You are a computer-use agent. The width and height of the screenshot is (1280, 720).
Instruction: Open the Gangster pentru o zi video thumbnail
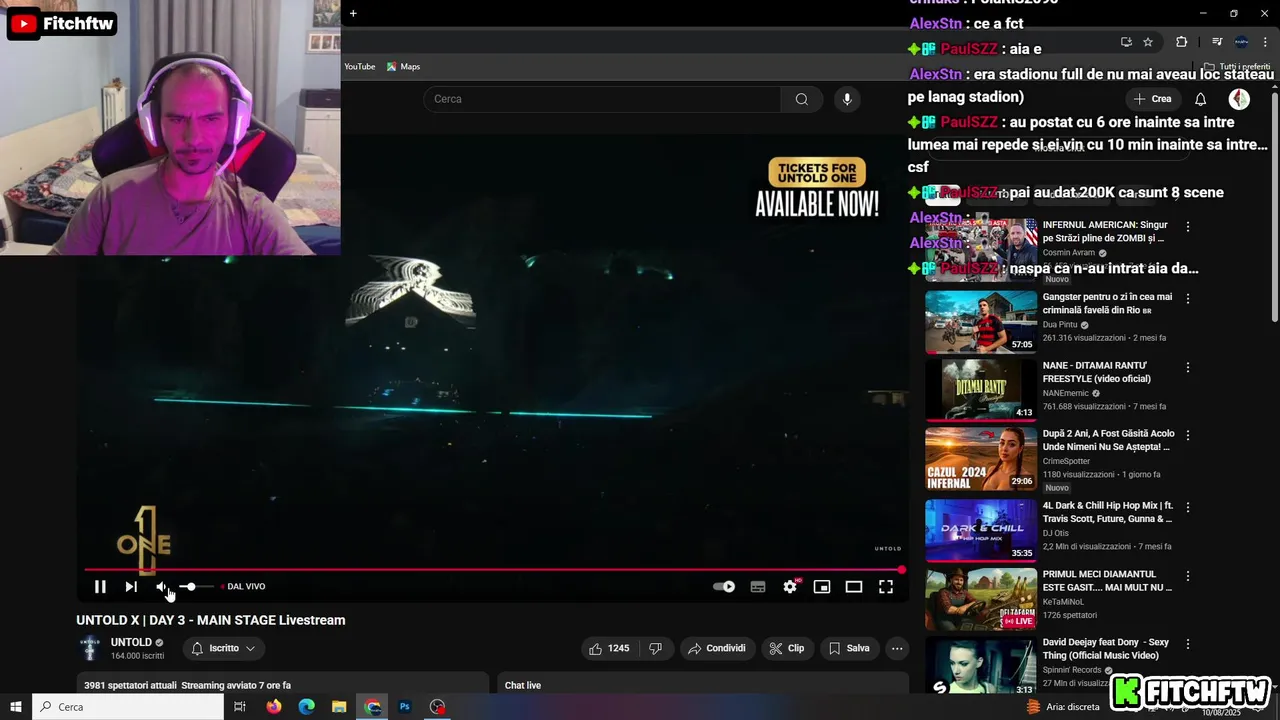pyautogui.click(x=981, y=322)
